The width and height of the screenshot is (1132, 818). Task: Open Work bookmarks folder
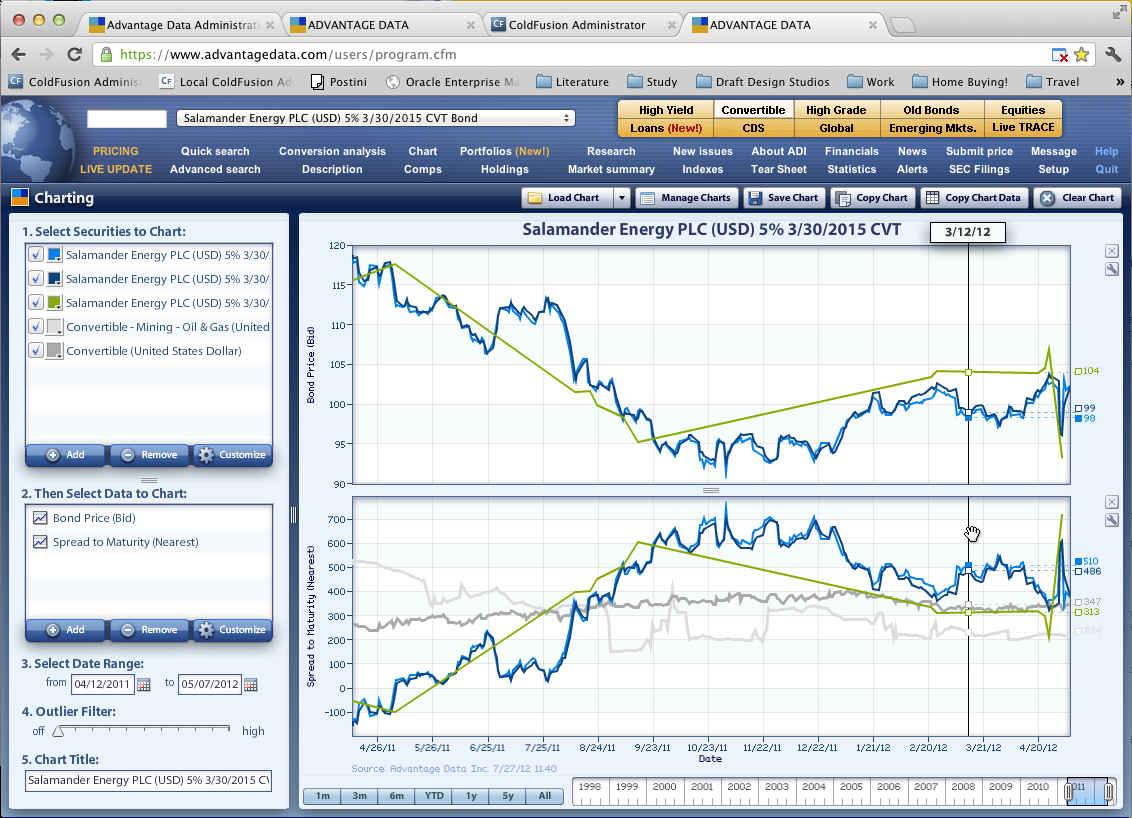point(871,82)
